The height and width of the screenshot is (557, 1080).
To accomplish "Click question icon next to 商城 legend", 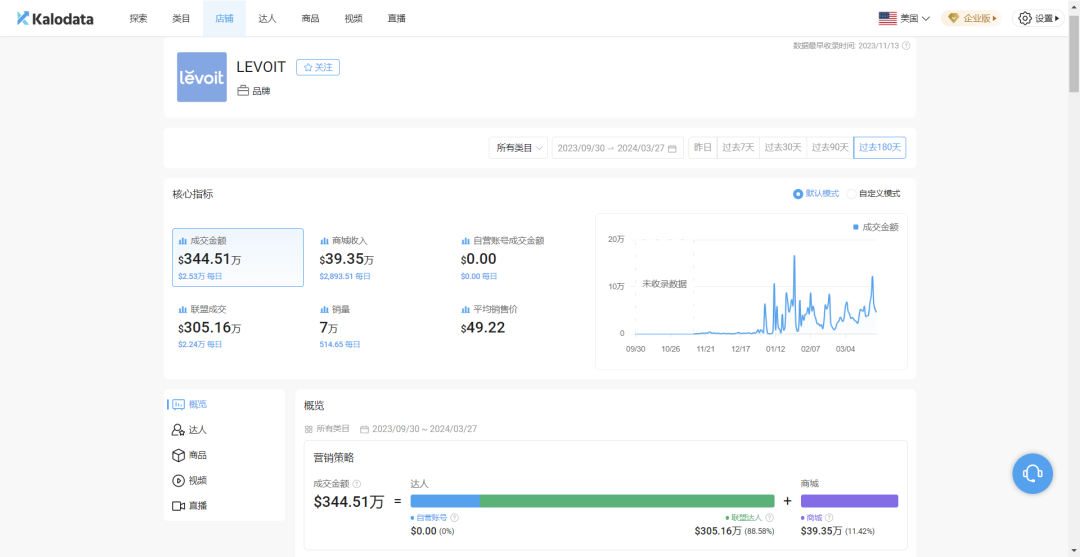I will pyautogui.click(x=829, y=518).
